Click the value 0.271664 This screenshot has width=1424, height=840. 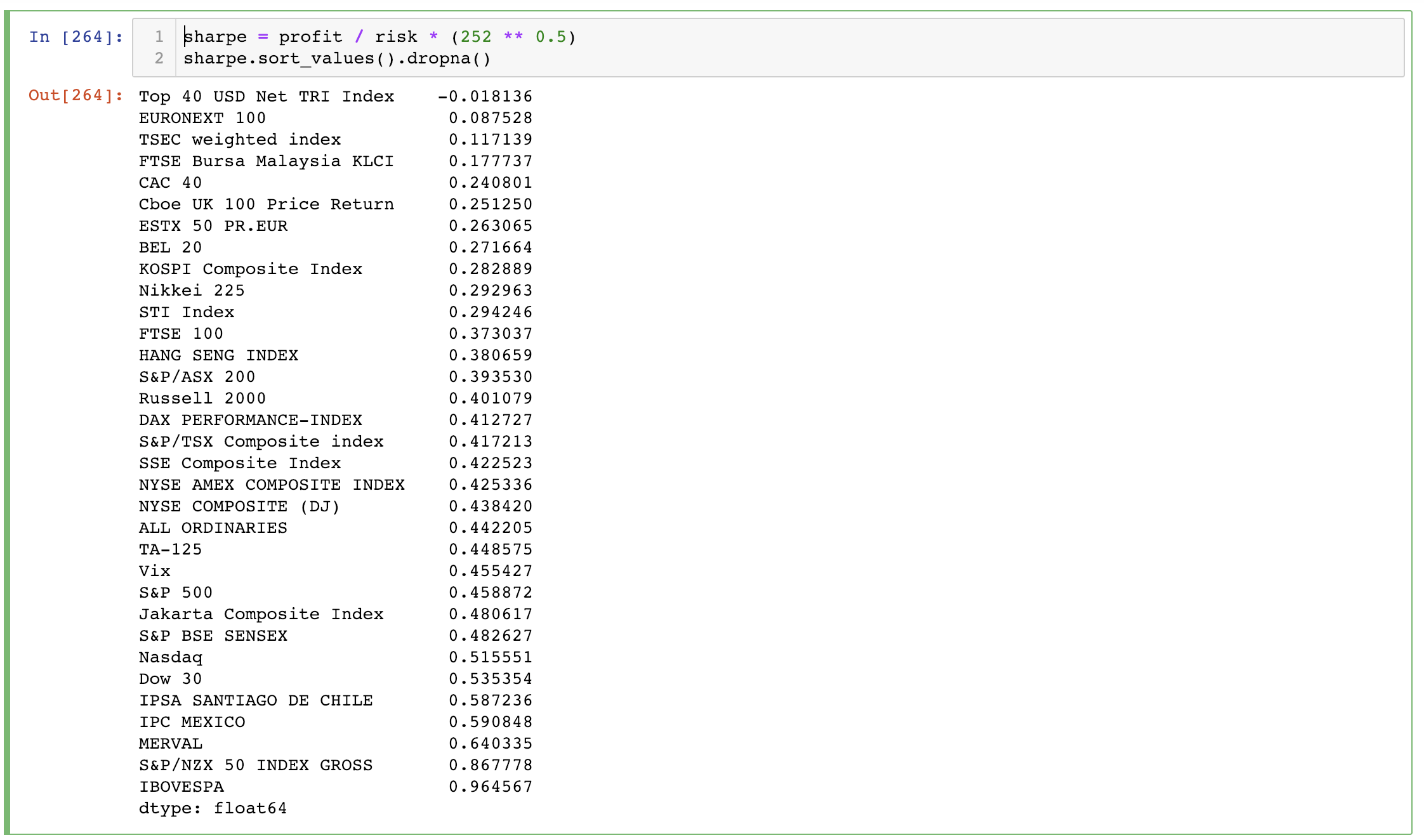point(491,247)
